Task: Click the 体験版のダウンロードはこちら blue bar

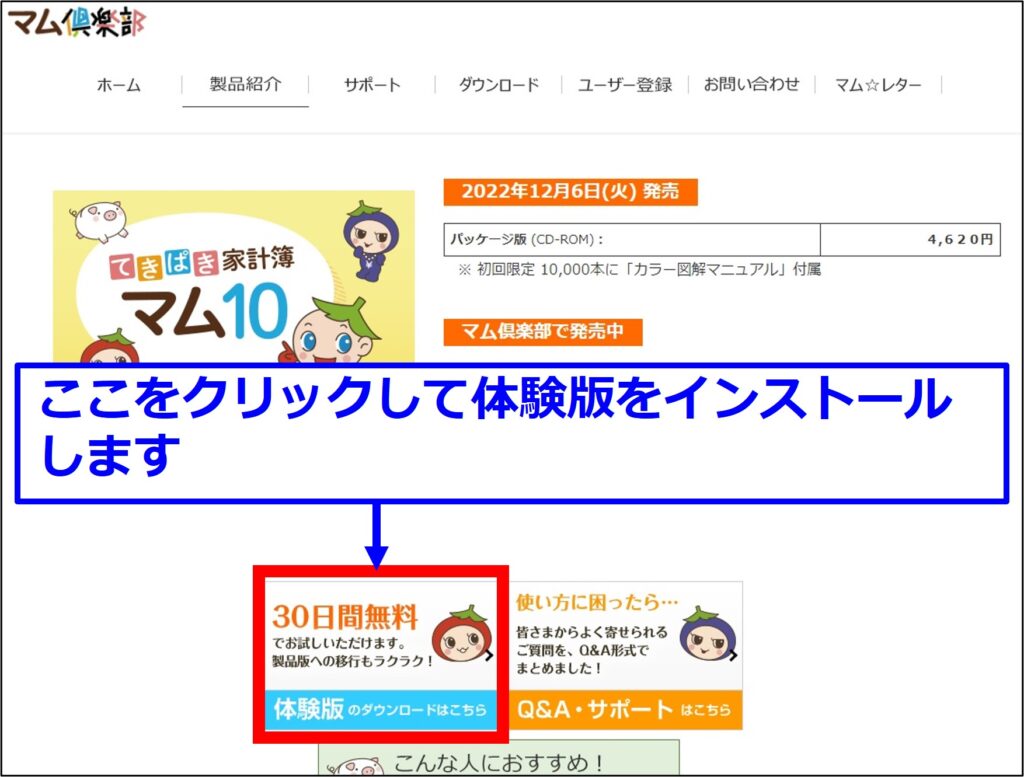Action: tap(380, 710)
